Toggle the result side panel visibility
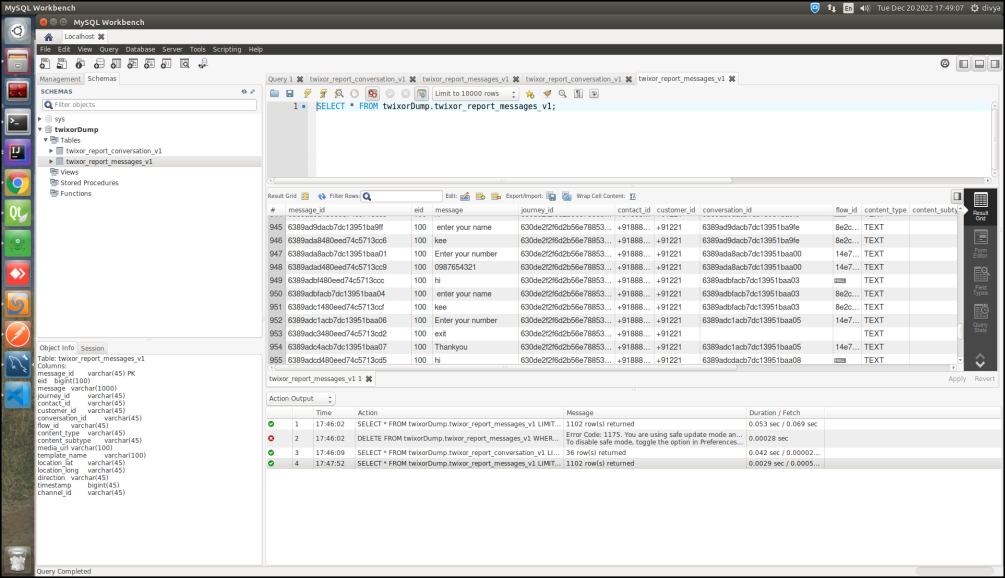Image resolution: width=1005 pixels, height=578 pixels. (x=957, y=196)
